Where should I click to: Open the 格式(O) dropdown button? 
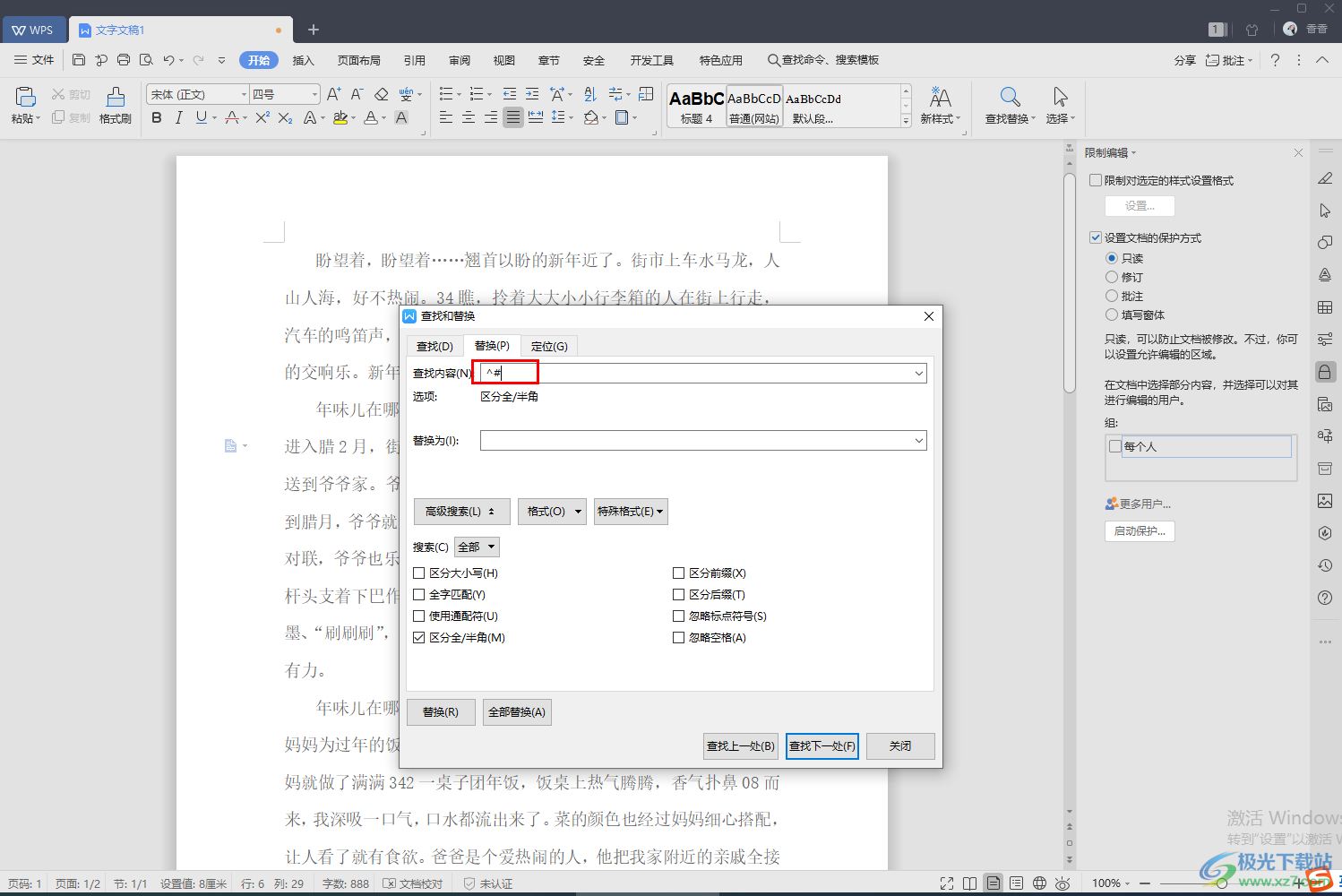[552, 512]
